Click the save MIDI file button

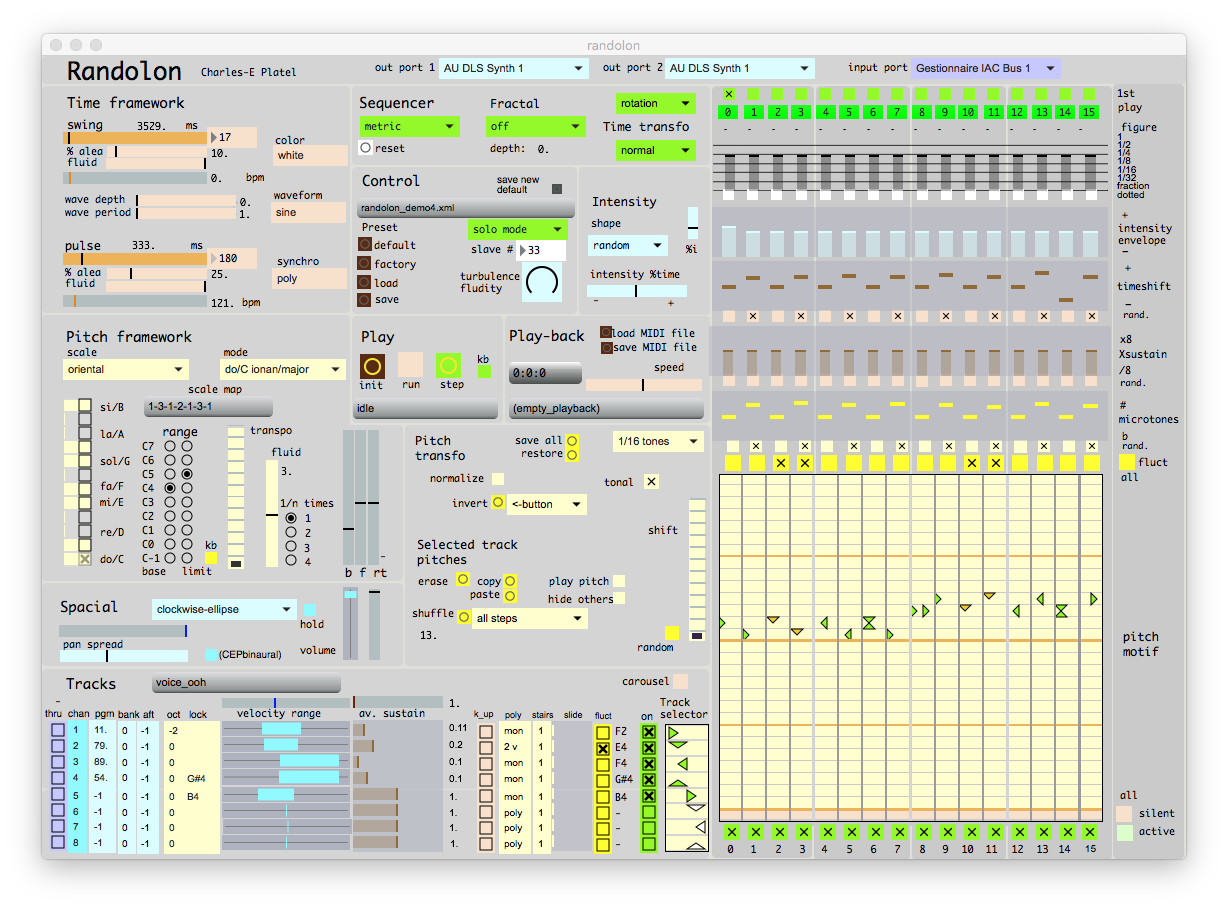click(x=606, y=348)
